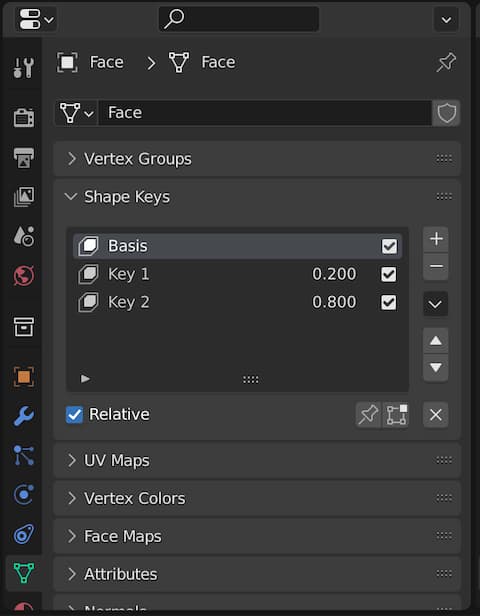Open the Modifiers wrench tab
Screen dimensions: 480x616
(x=24, y=416)
